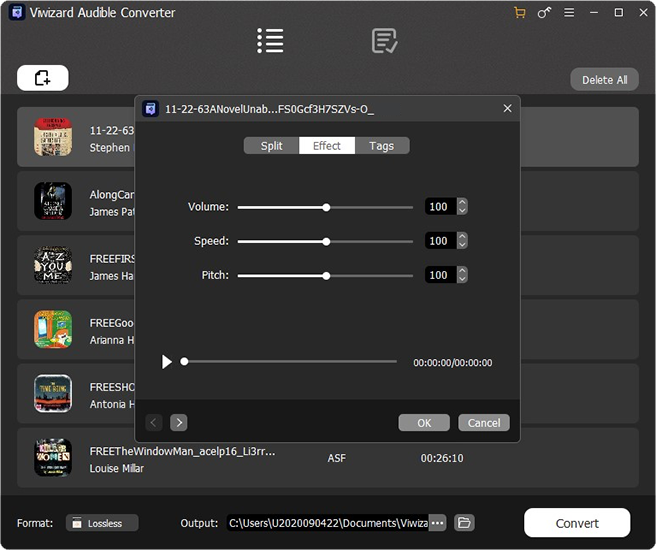Viewport: 656px width, 550px height.
Task: Click the Speed value field
Action: [x=441, y=240]
